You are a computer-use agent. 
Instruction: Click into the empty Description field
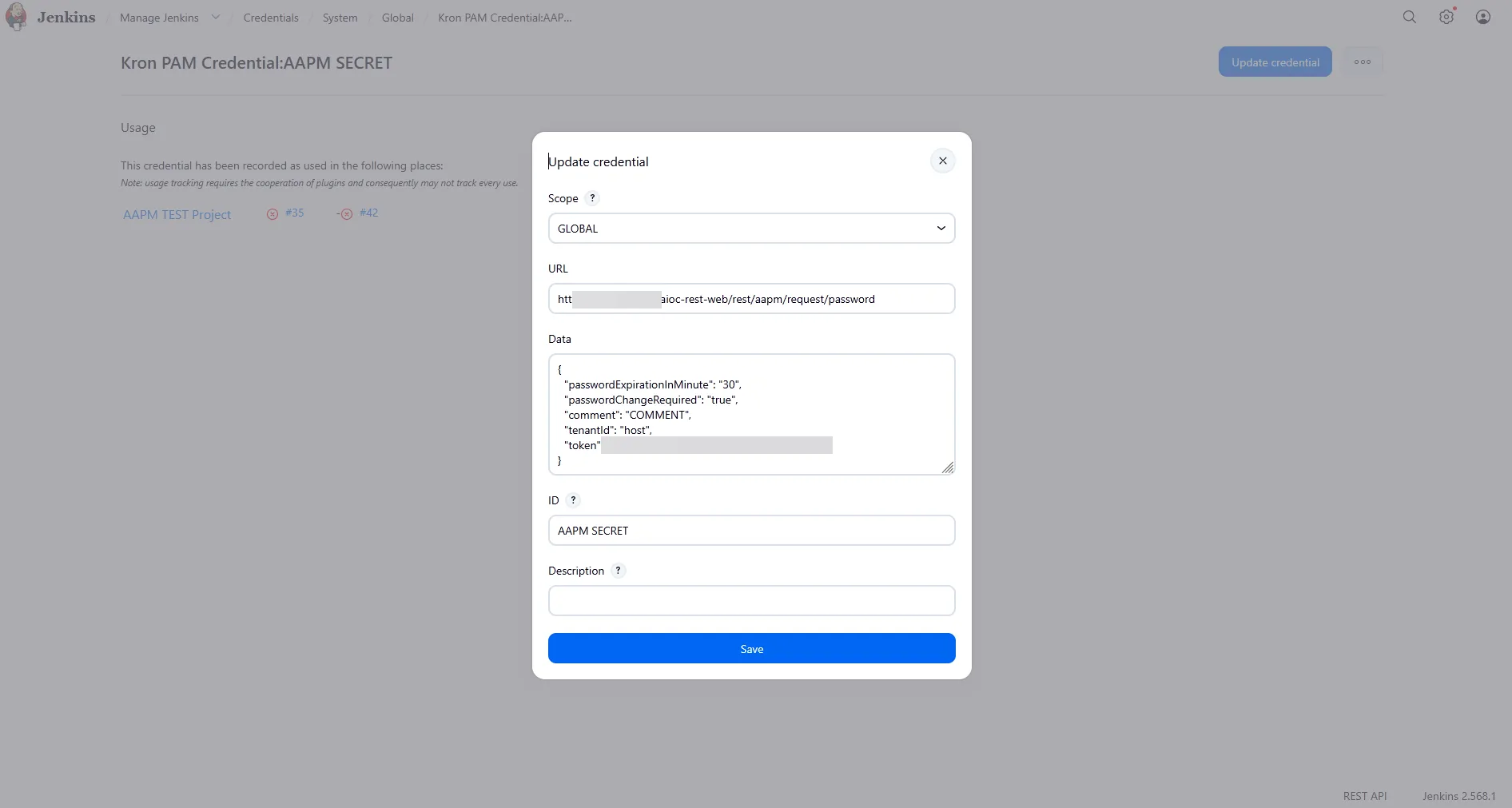click(752, 601)
